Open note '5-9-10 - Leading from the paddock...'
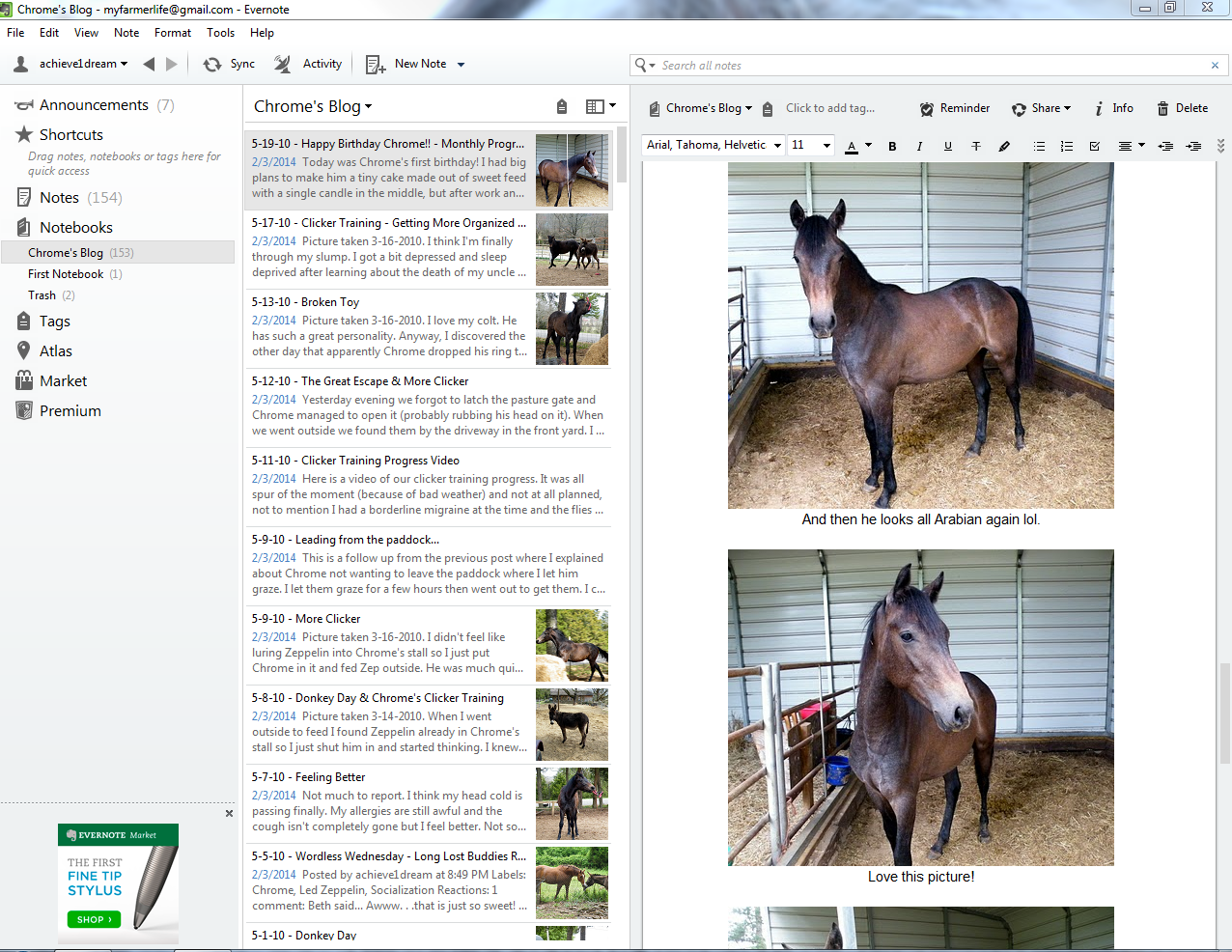The height and width of the screenshot is (952, 1232). coord(428,566)
